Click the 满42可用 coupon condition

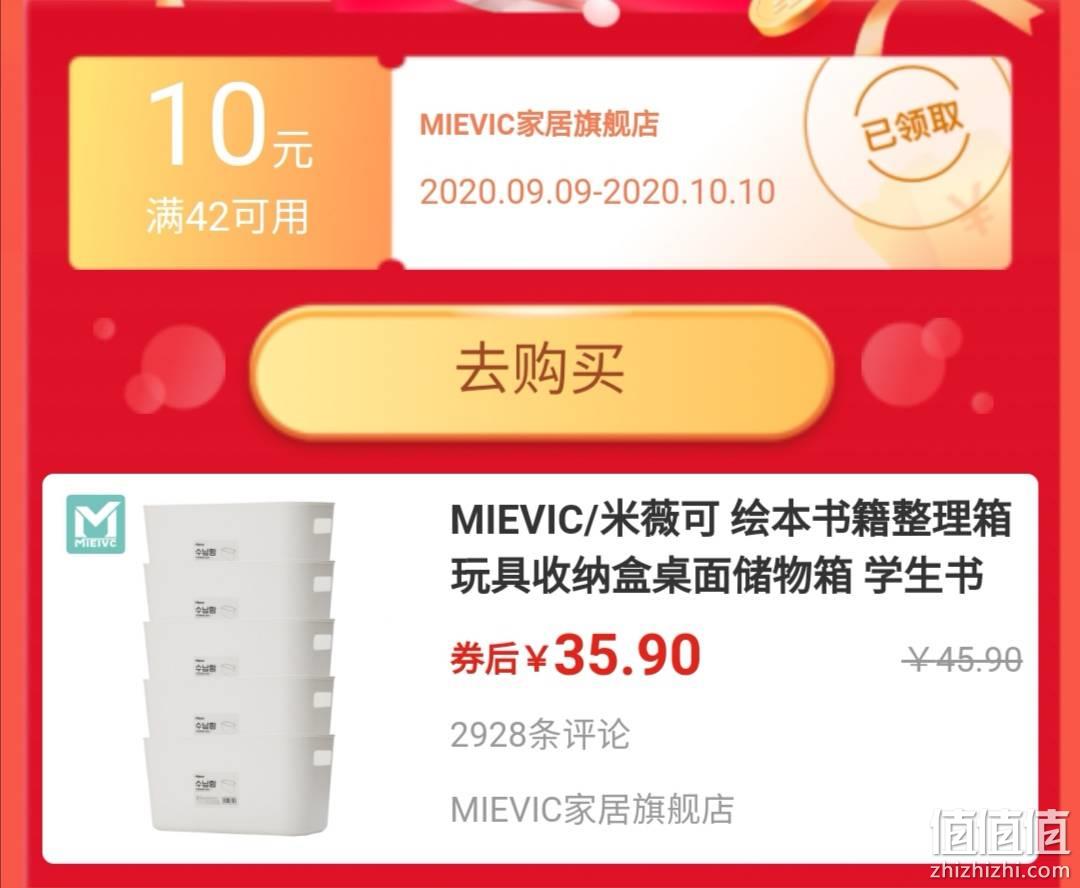(x=227, y=216)
